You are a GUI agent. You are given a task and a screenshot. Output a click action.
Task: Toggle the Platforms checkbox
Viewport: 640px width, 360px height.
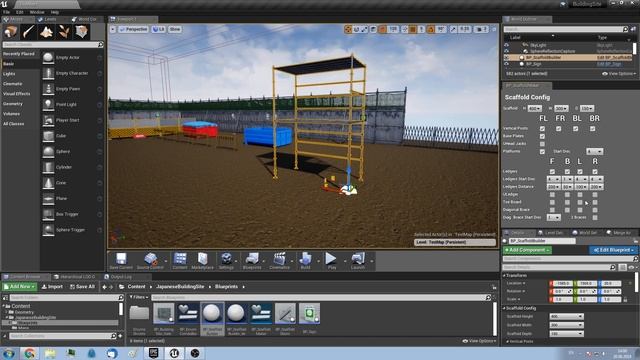click(542, 151)
